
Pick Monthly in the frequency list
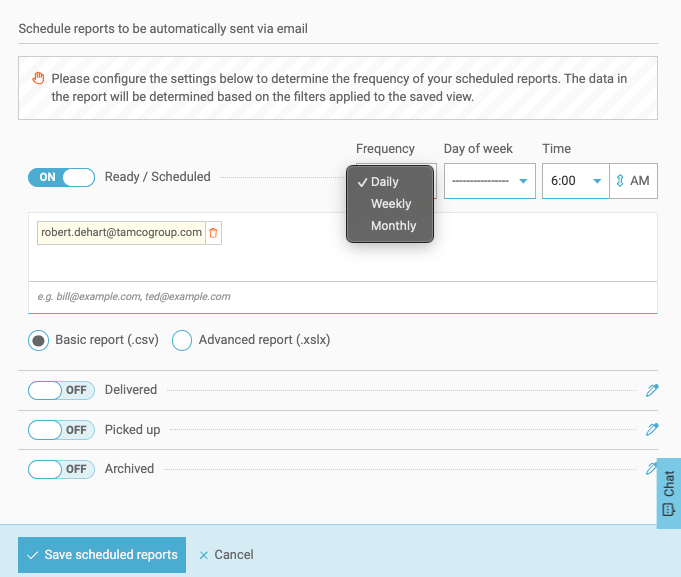tap(393, 226)
